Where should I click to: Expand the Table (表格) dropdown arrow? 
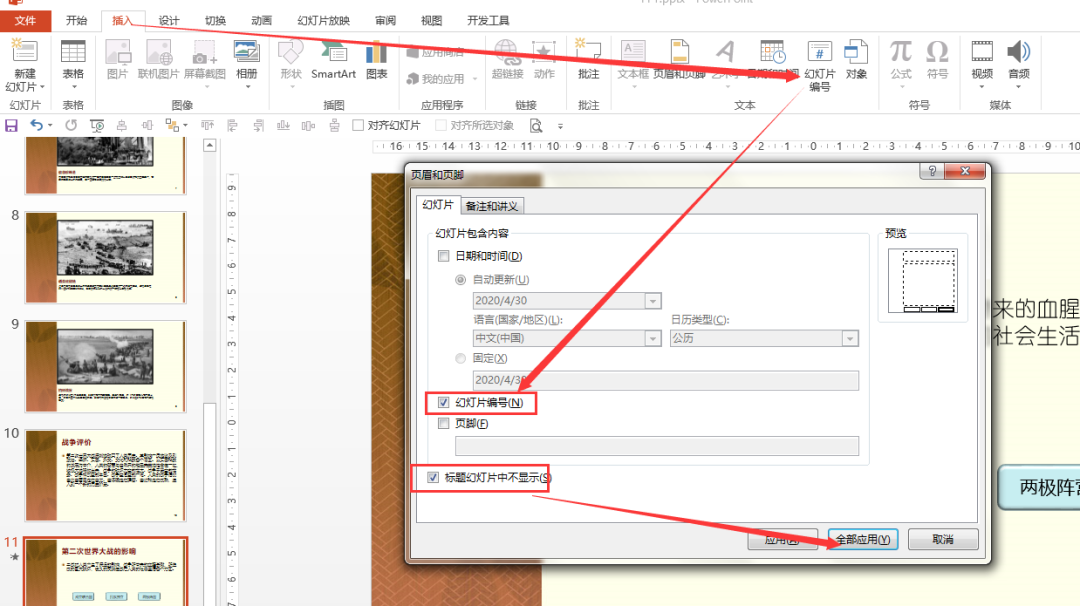click(x=73, y=87)
